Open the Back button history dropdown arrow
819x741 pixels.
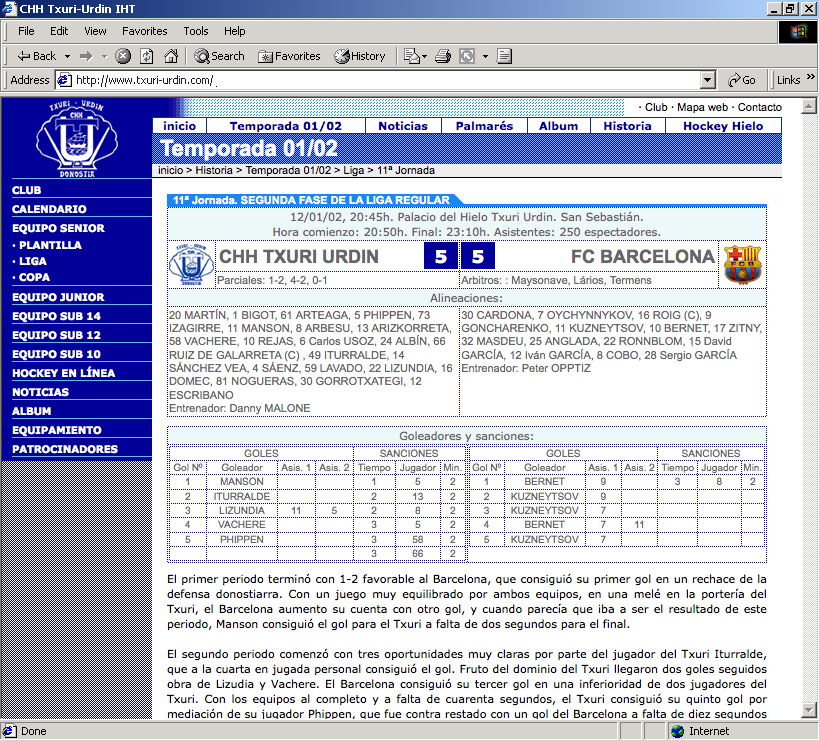point(67,56)
